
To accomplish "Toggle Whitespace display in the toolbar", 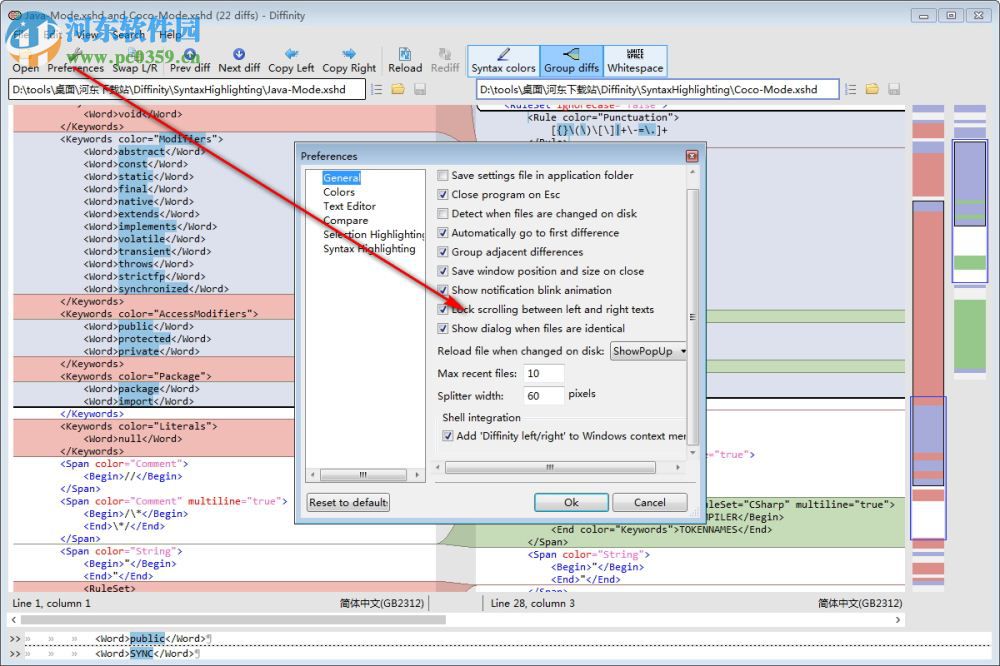I will click(635, 61).
